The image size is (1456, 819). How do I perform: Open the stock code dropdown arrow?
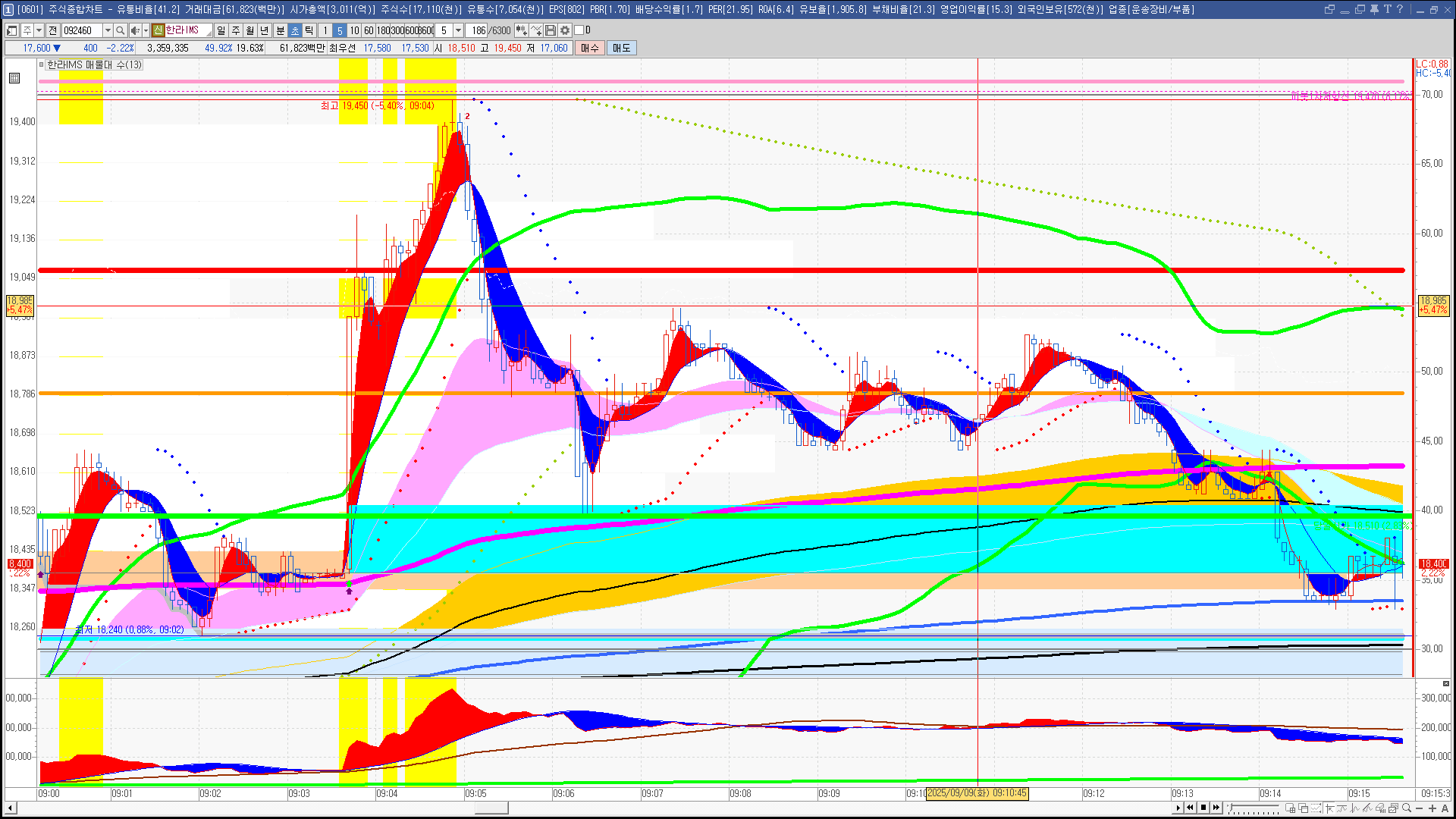click(x=108, y=30)
